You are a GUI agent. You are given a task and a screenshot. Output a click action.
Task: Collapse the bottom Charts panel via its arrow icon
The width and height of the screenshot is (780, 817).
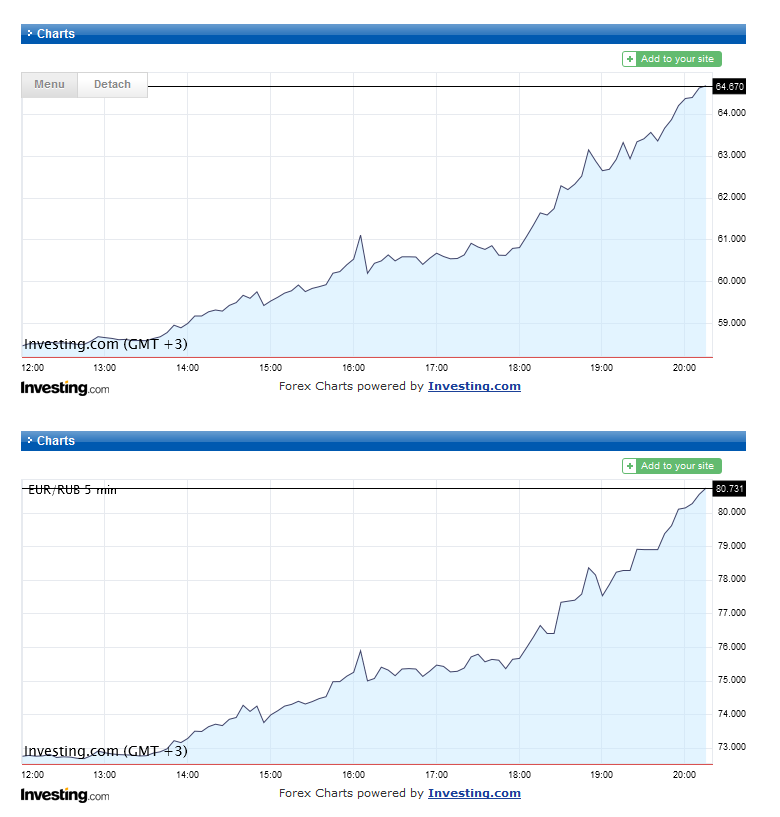pos(30,440)
